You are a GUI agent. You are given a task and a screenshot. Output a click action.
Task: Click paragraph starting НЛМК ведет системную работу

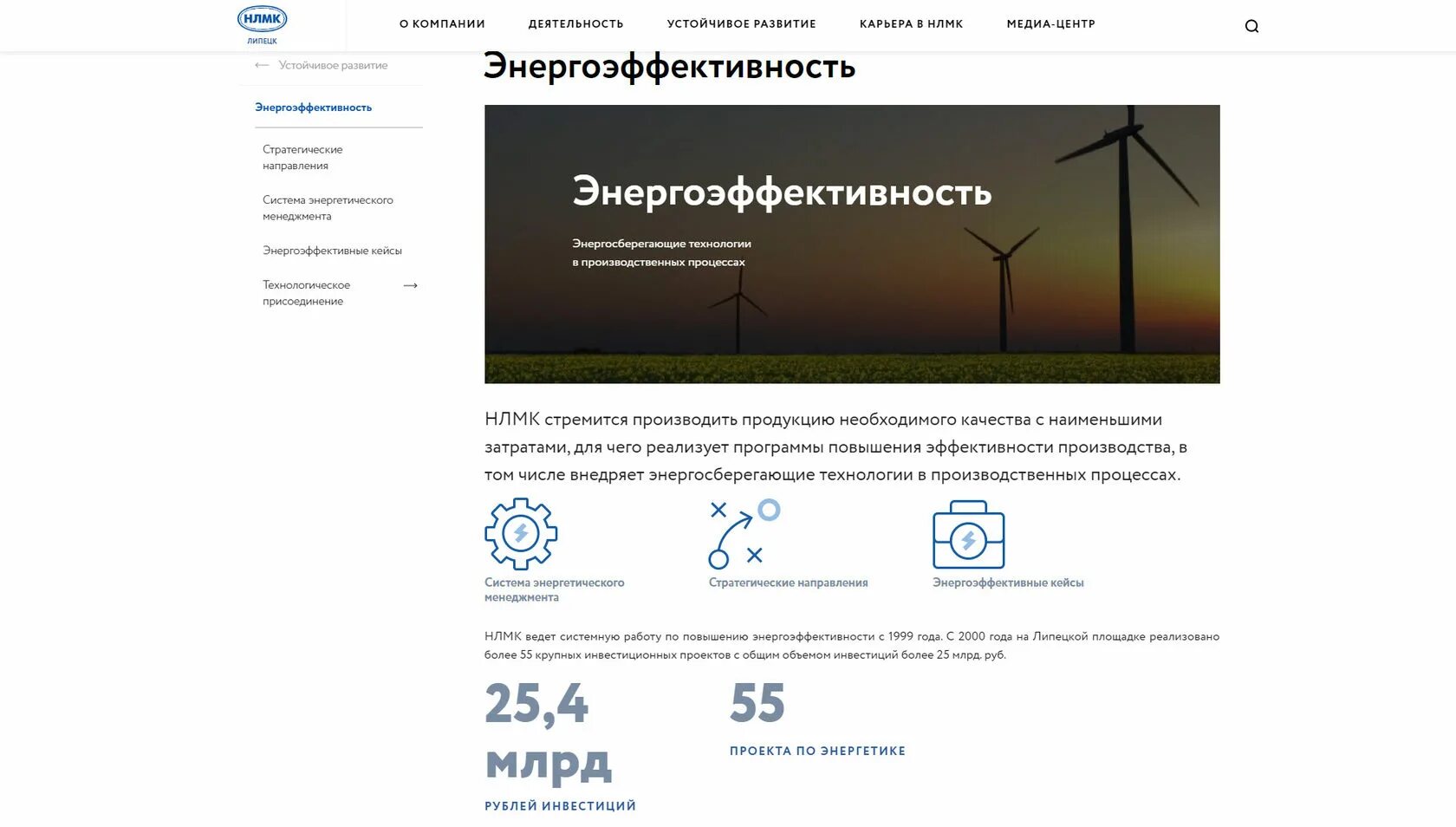coord(852,646)
